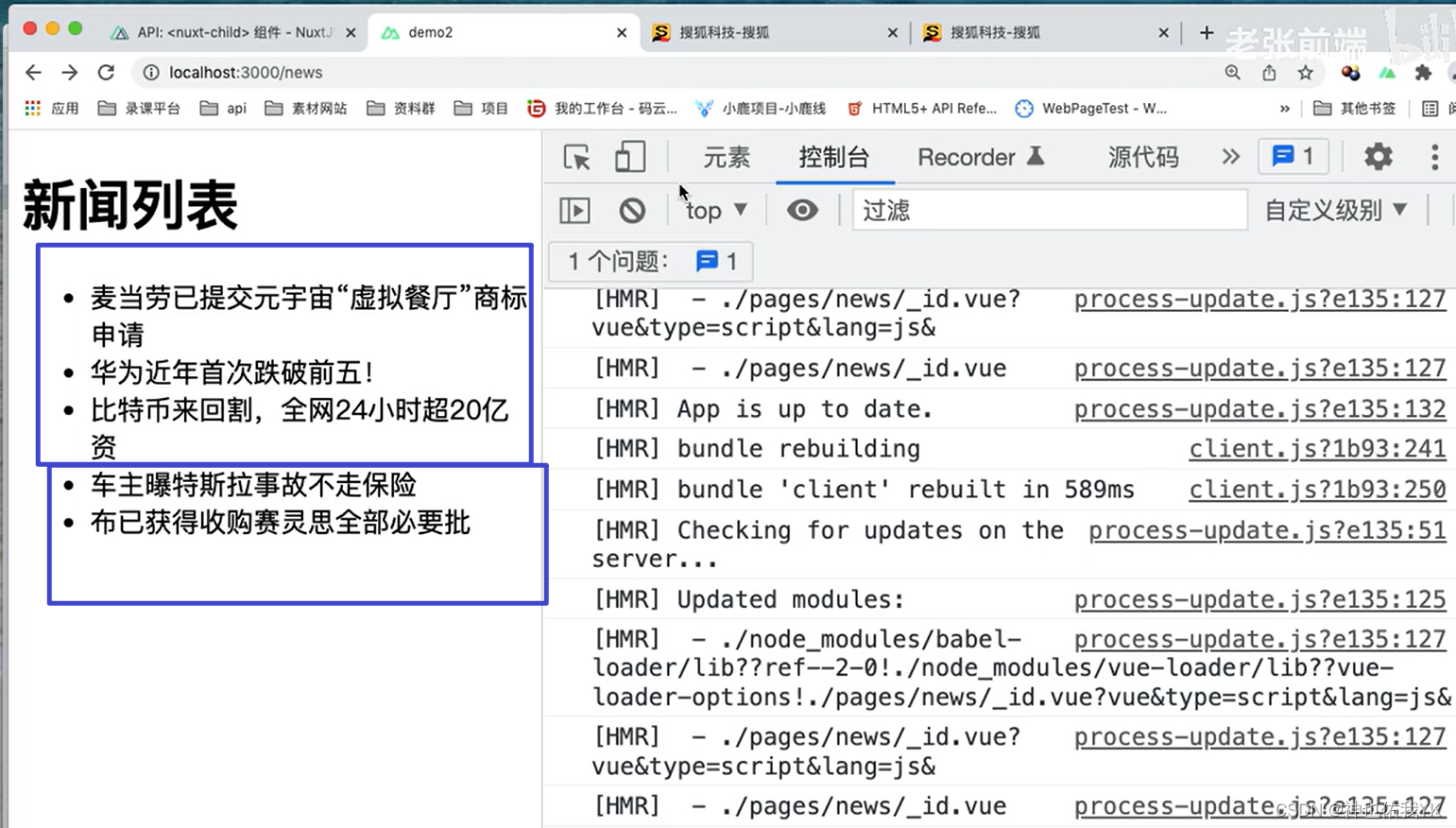Open the green Nuxt extension icon
The height and width of the screenshot is (828, 1456).
1387,73
